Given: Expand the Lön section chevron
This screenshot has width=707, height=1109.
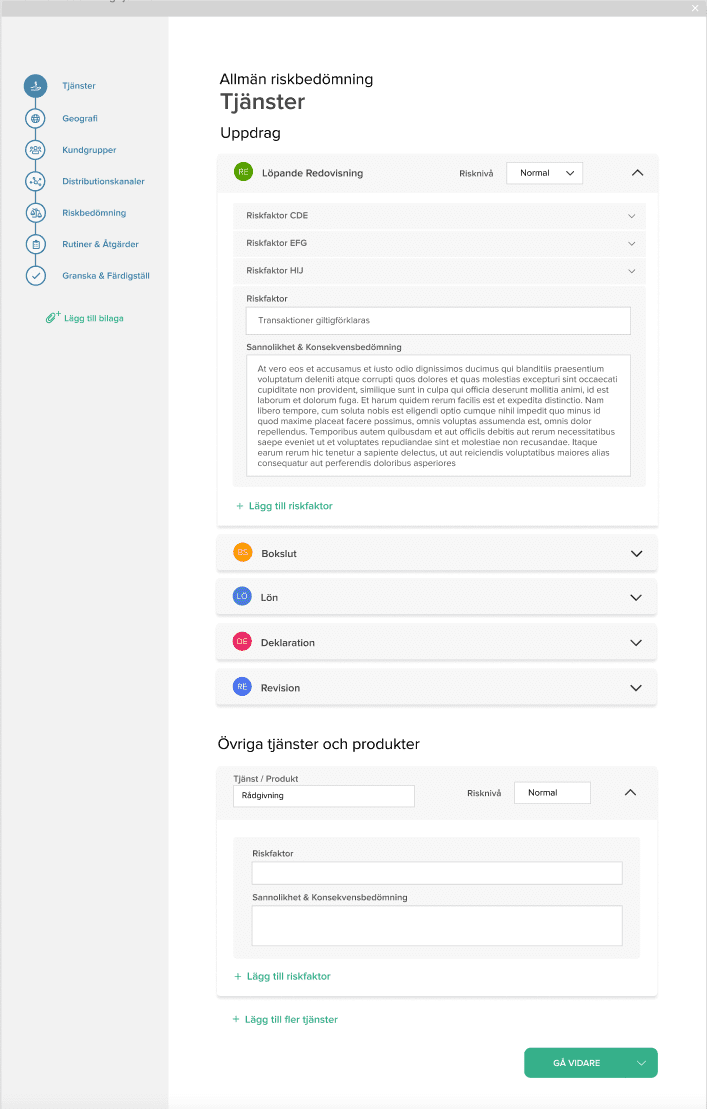Looking at the screenshot, I should 635,598.
